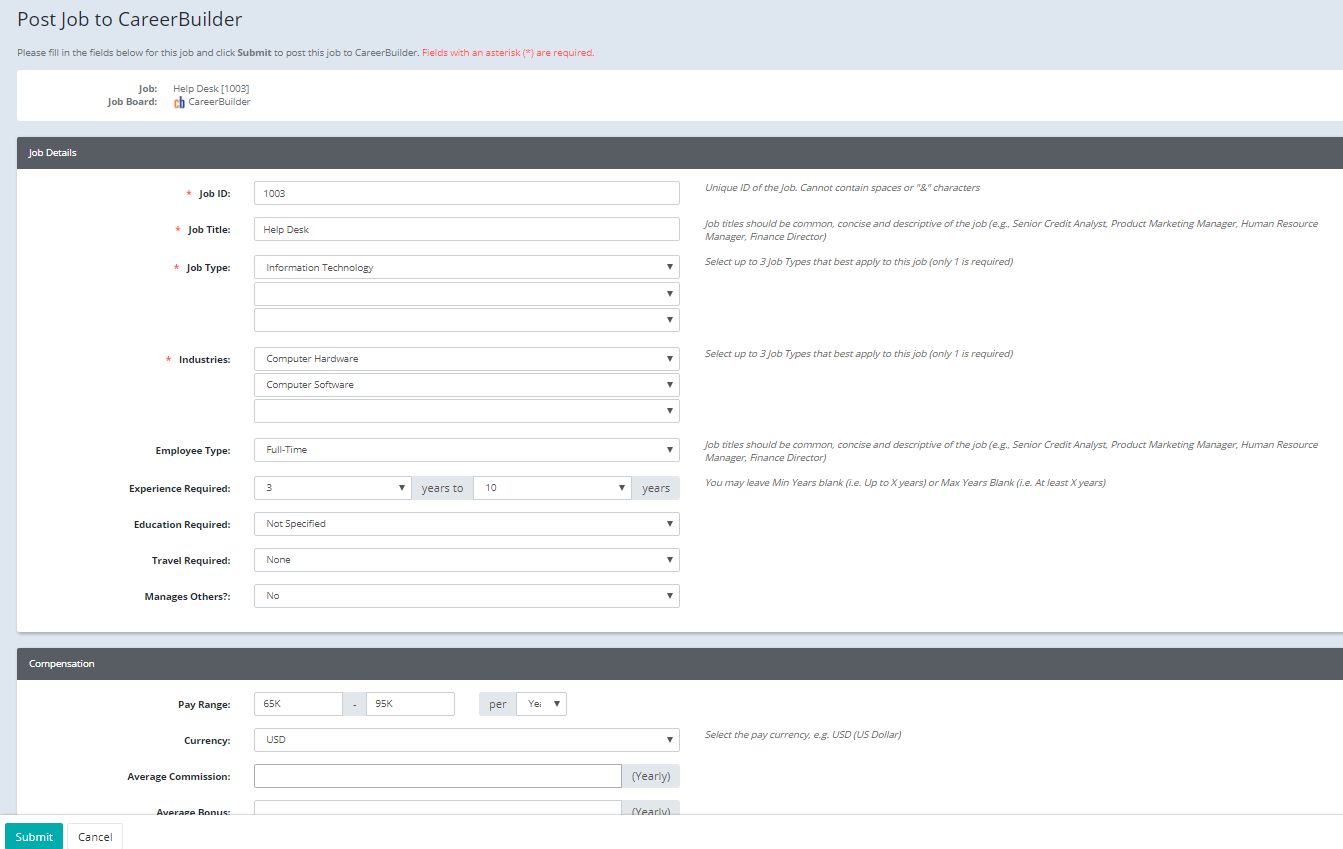Viewport: 1343px width, 849px height.
Task: Open the Manages Others dropdown
Action: click(466, 596)
